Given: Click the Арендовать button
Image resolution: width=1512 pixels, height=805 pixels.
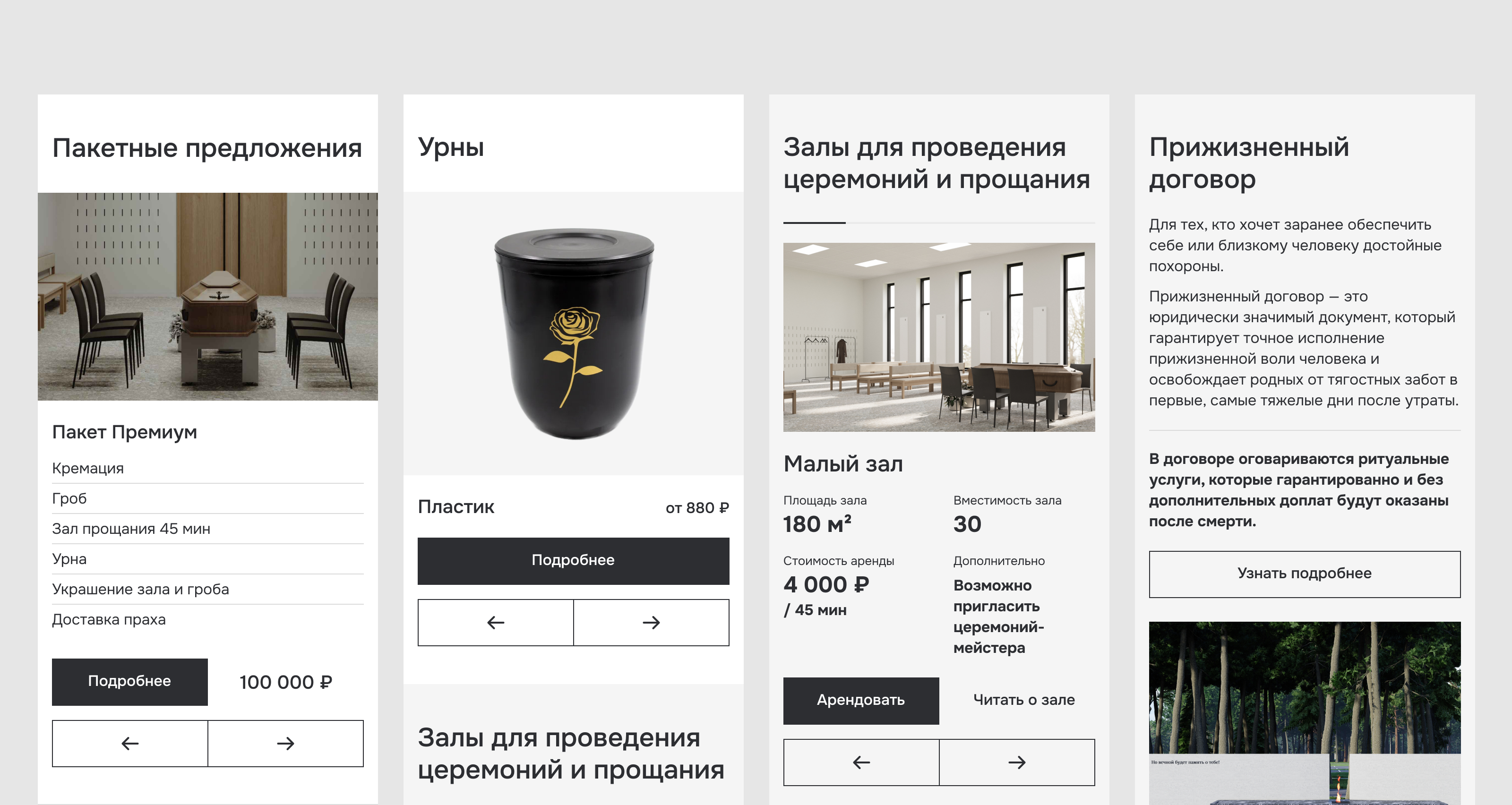Looking at the screenshot, I should point(861,701).
